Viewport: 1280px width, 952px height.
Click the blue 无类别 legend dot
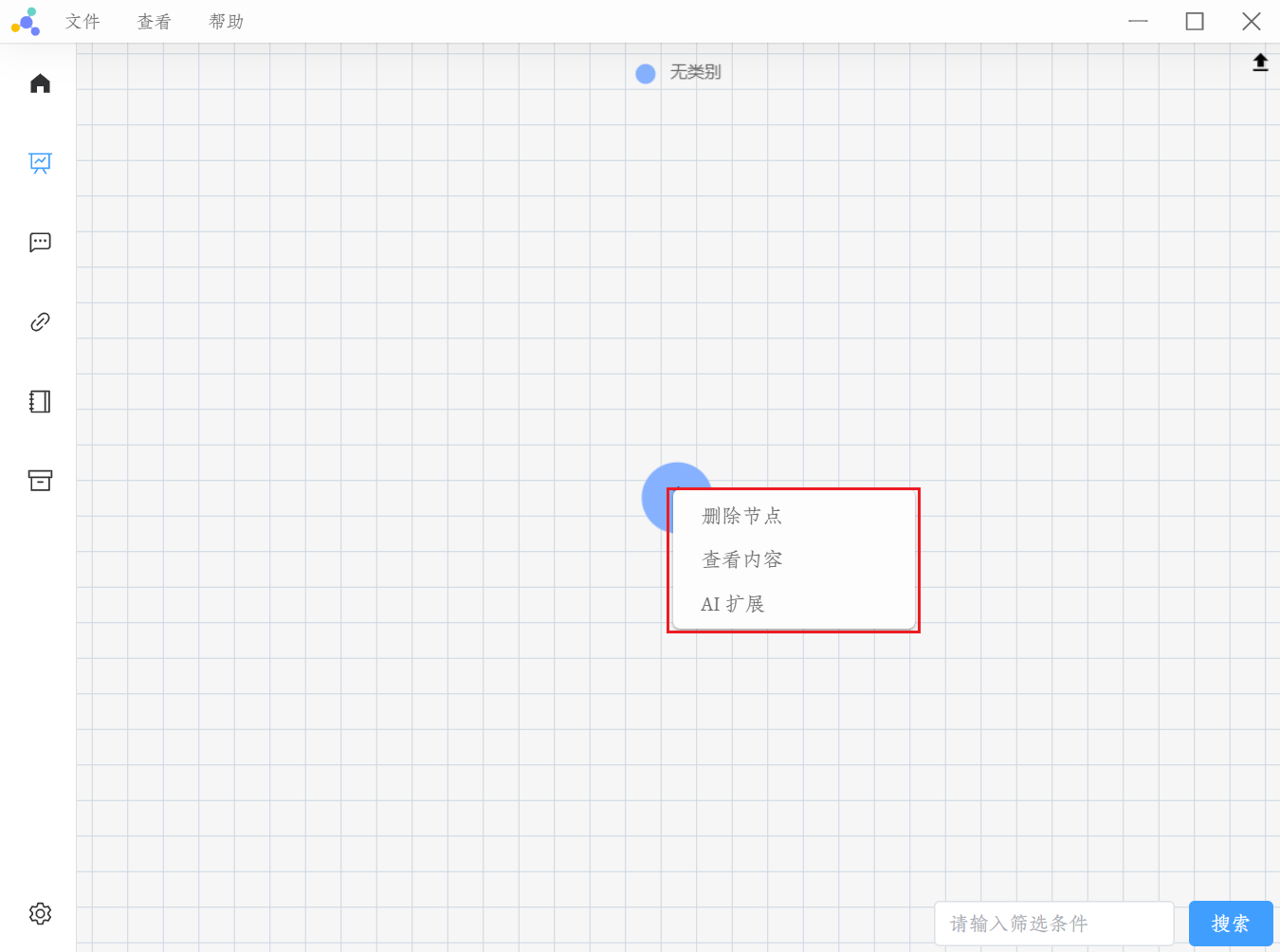(x=646, y=74)
